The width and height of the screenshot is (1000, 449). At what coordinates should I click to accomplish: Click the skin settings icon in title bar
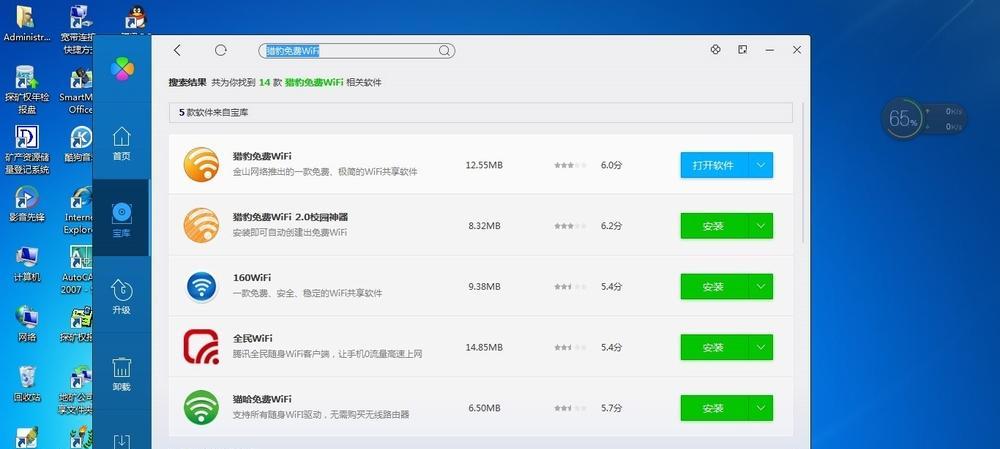(715, 49)
